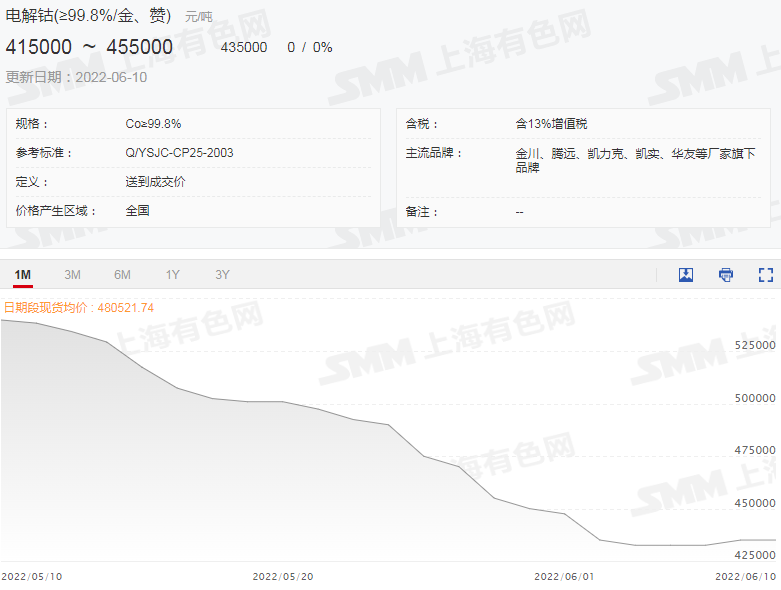Select the Co≥99.8% specification value
The width and height of the screenshot is (781, 590).
point(153,124)
